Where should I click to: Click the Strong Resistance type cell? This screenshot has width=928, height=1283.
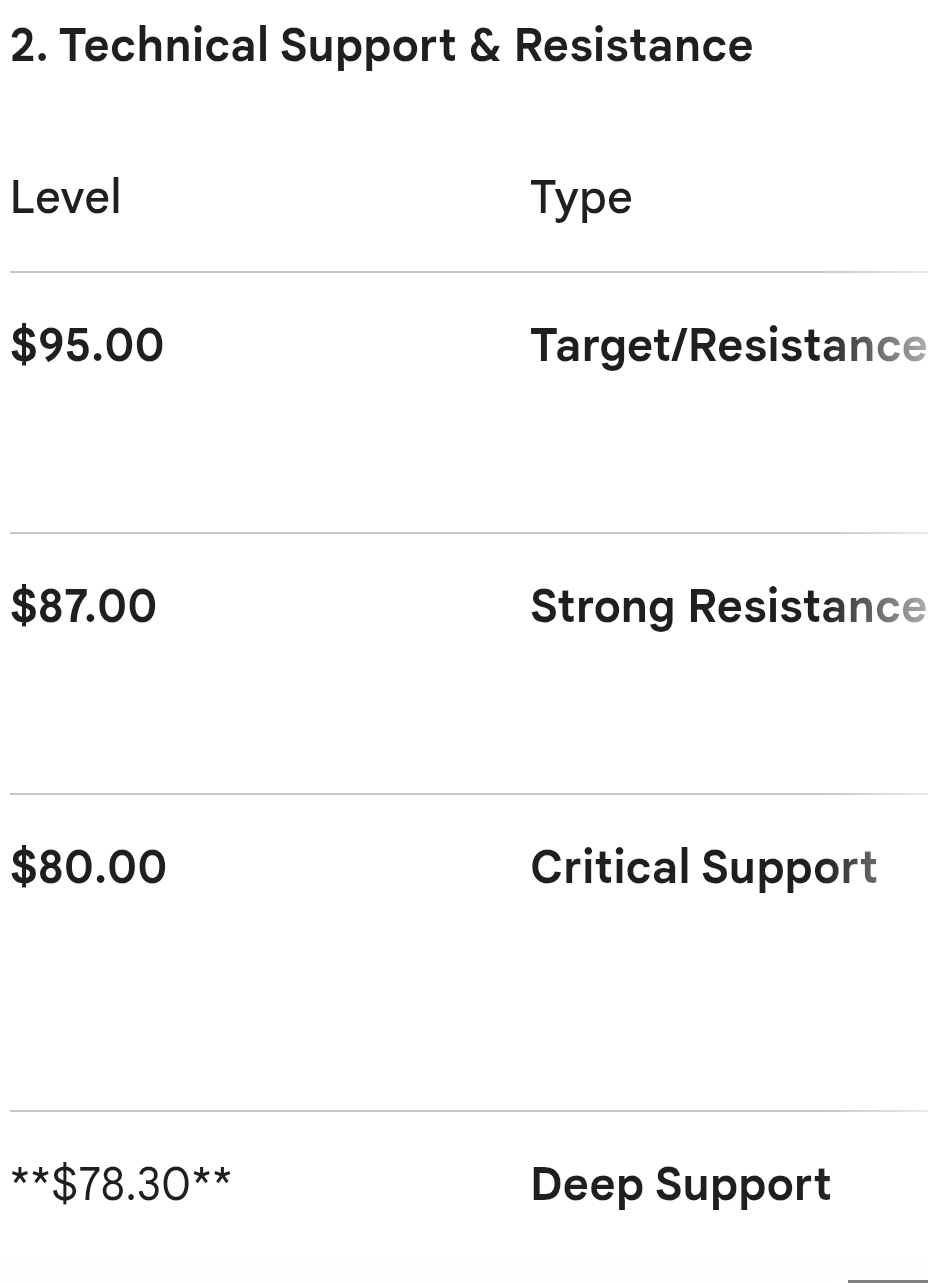pos(727,606)
